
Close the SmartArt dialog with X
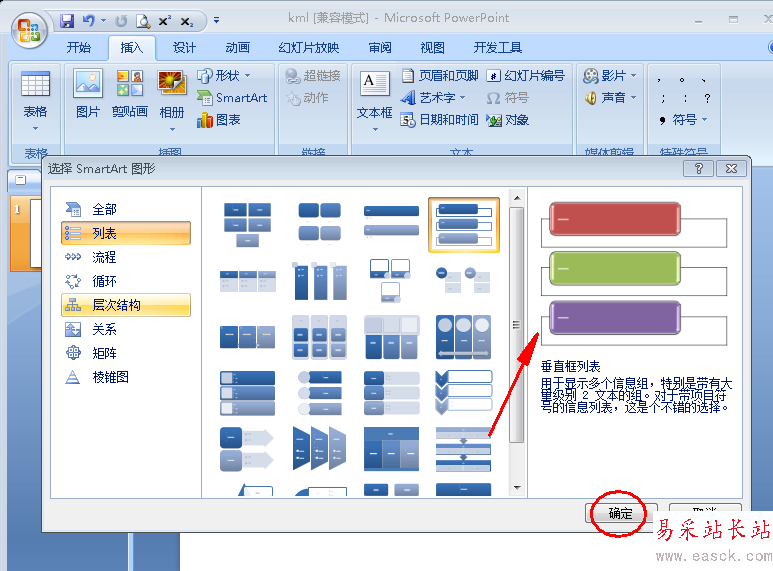732,169
